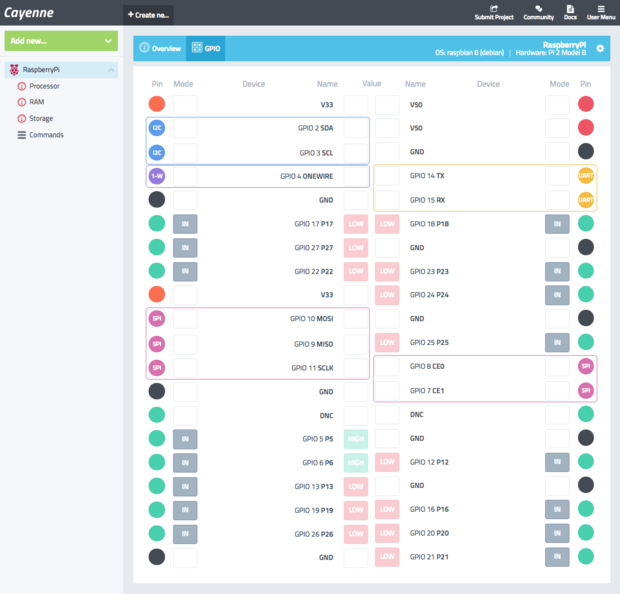This screenshot has width=620, height=594.
Task: Click the green pin circle for GPIO 17
Action: 157,223
